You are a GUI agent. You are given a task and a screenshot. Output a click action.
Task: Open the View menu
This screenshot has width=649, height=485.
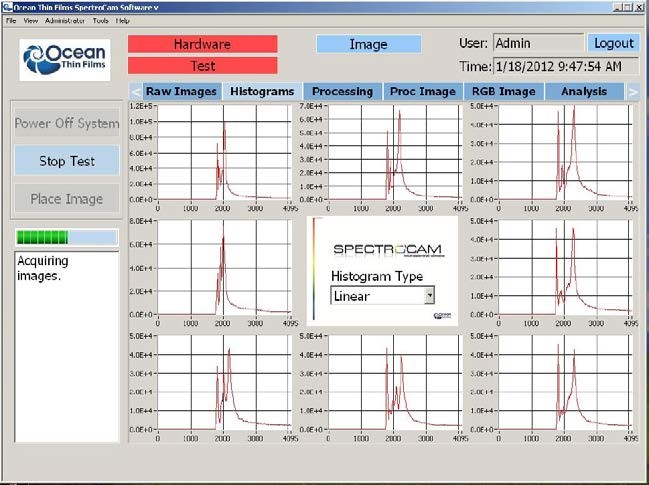point(31,20)
